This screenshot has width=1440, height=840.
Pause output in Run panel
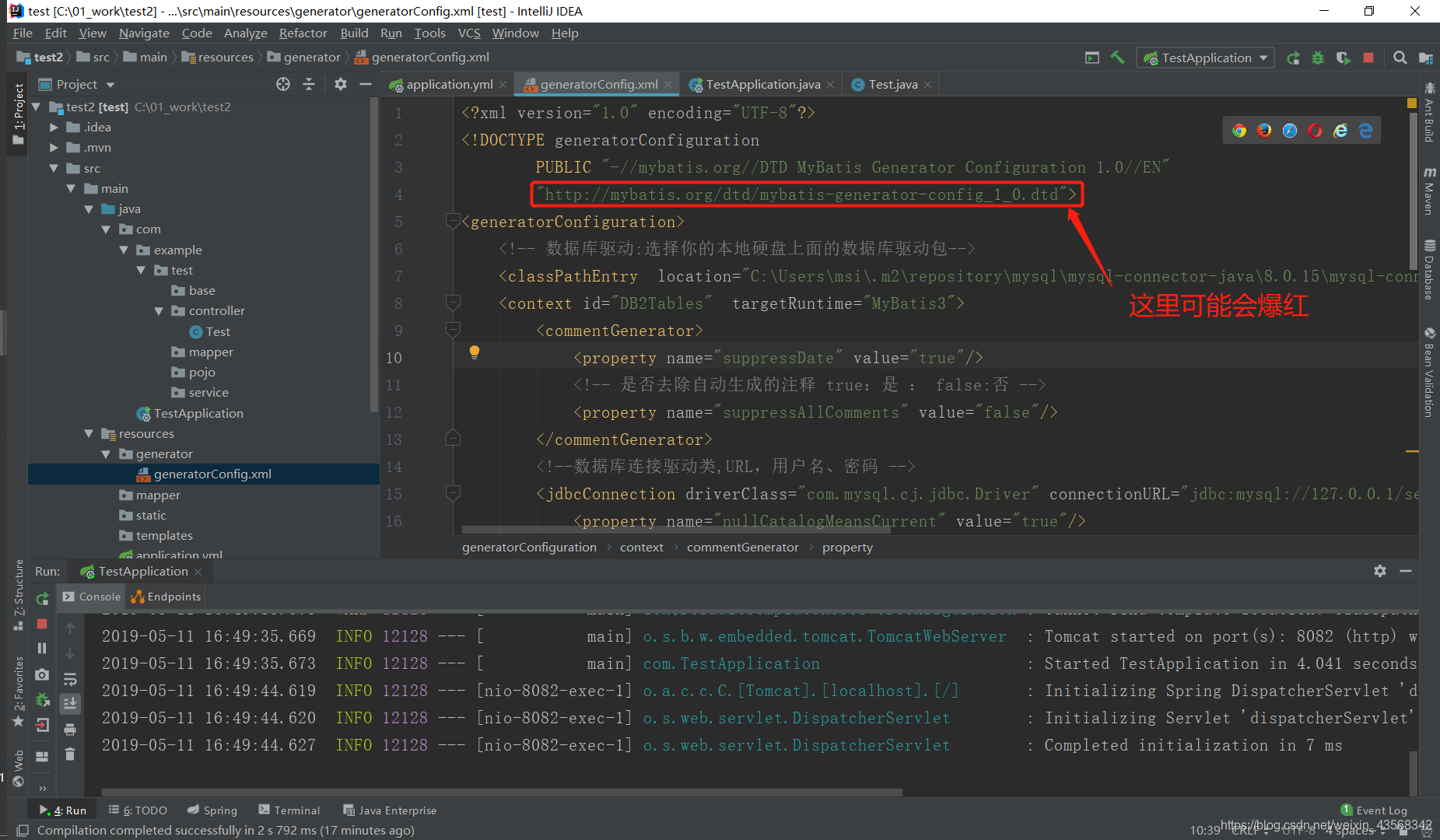pos(42,649)
